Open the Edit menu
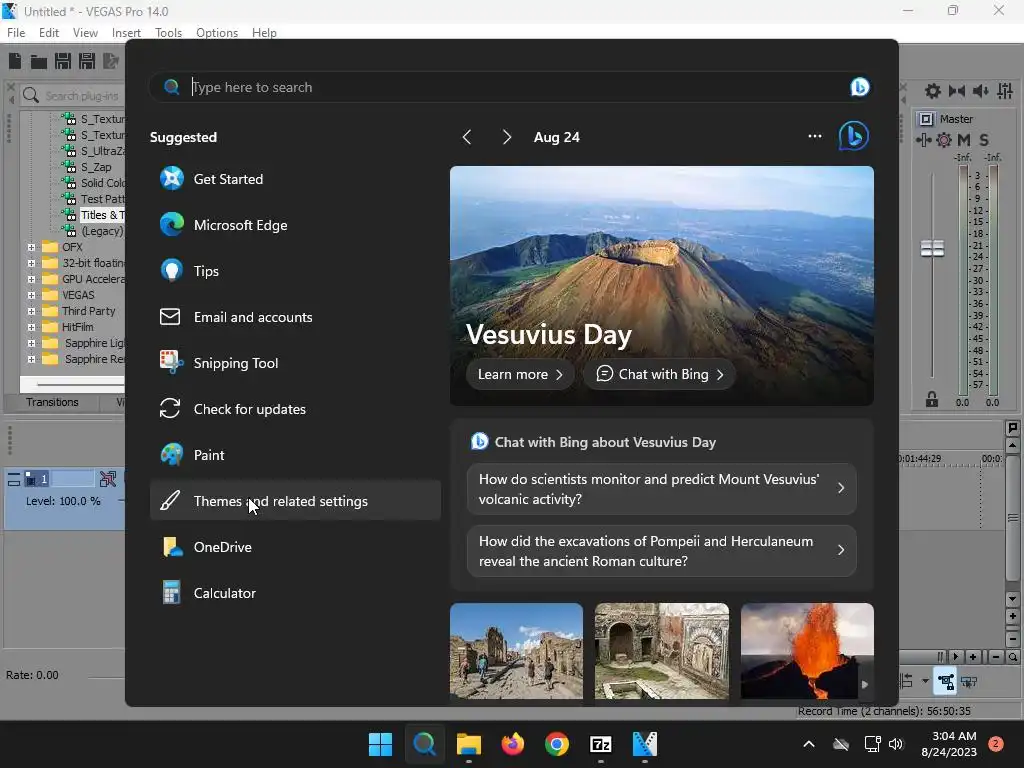 pos(49,33)
